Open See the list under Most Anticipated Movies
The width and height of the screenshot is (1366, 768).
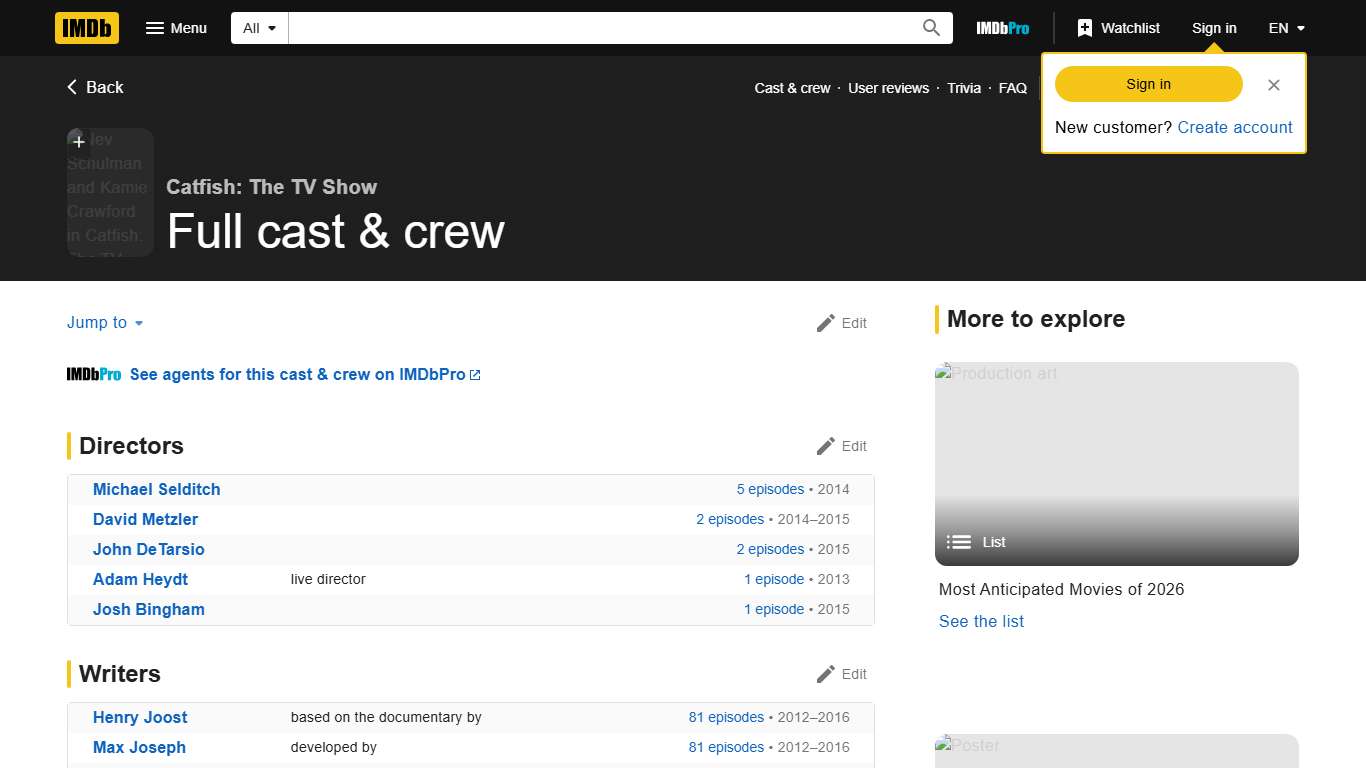pos(981,621)
